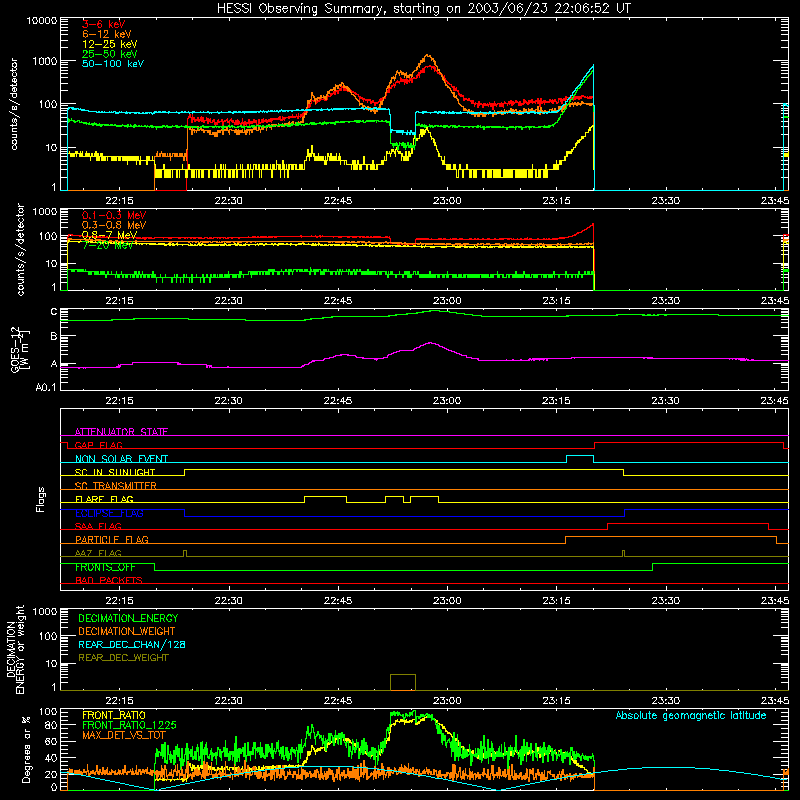
Task: Click the GOES magenta curve peak near 22:58
Action: (431, 343)
